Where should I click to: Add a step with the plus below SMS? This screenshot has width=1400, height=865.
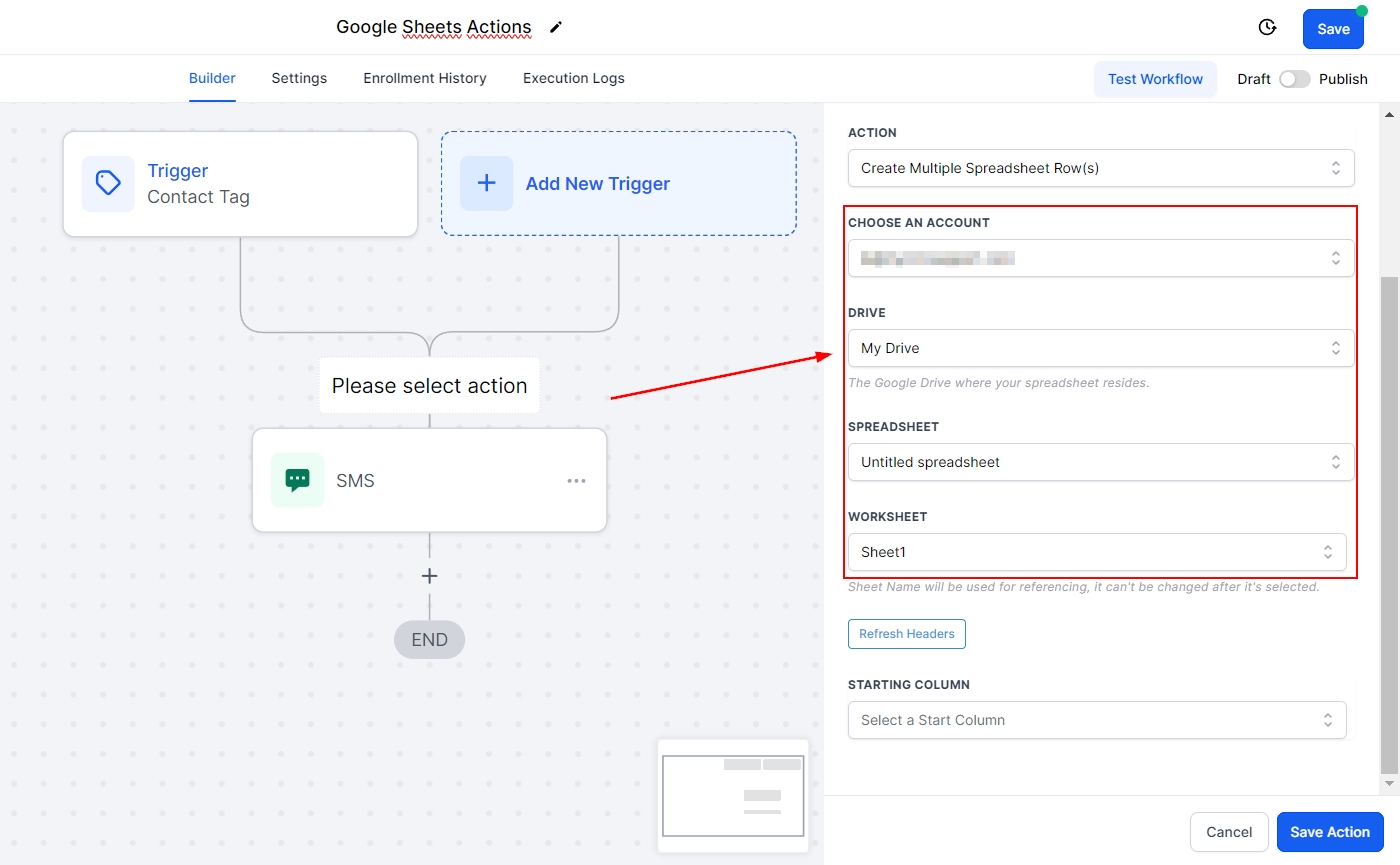tap(429, 576)
